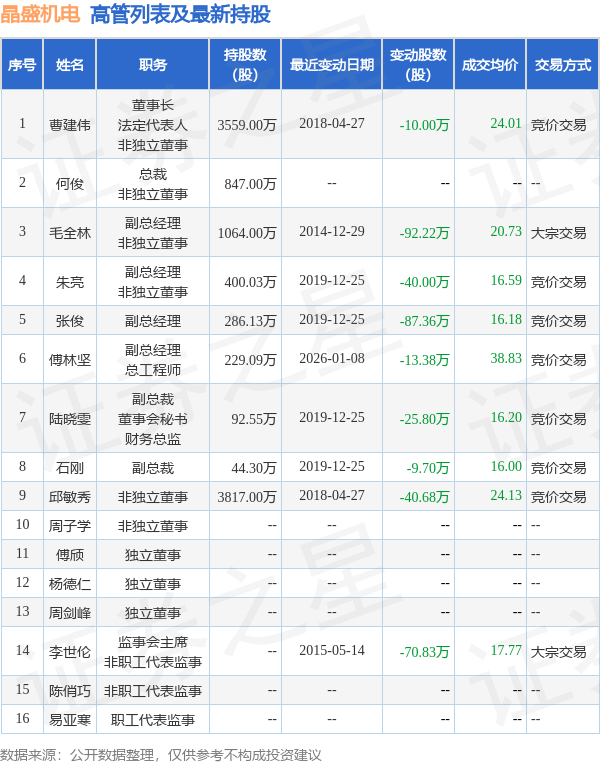Select the name 易亚寒
The height and width of the screenshot is (764, 600).
[x=70, y=720]
